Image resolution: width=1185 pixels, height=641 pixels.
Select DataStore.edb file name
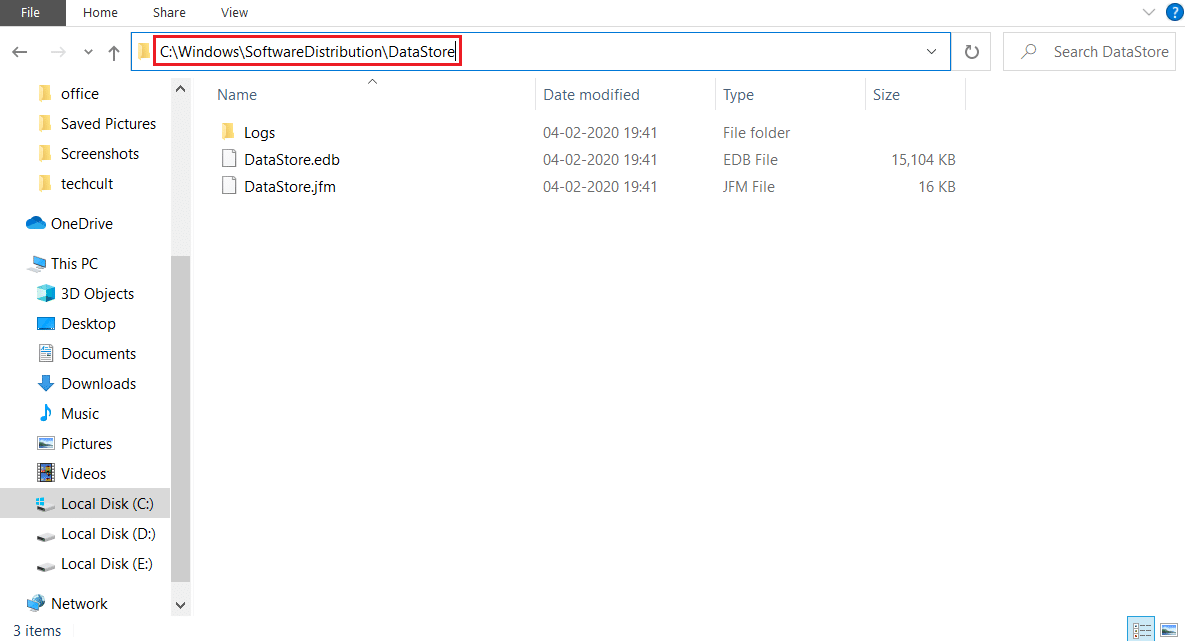point(292,159)
